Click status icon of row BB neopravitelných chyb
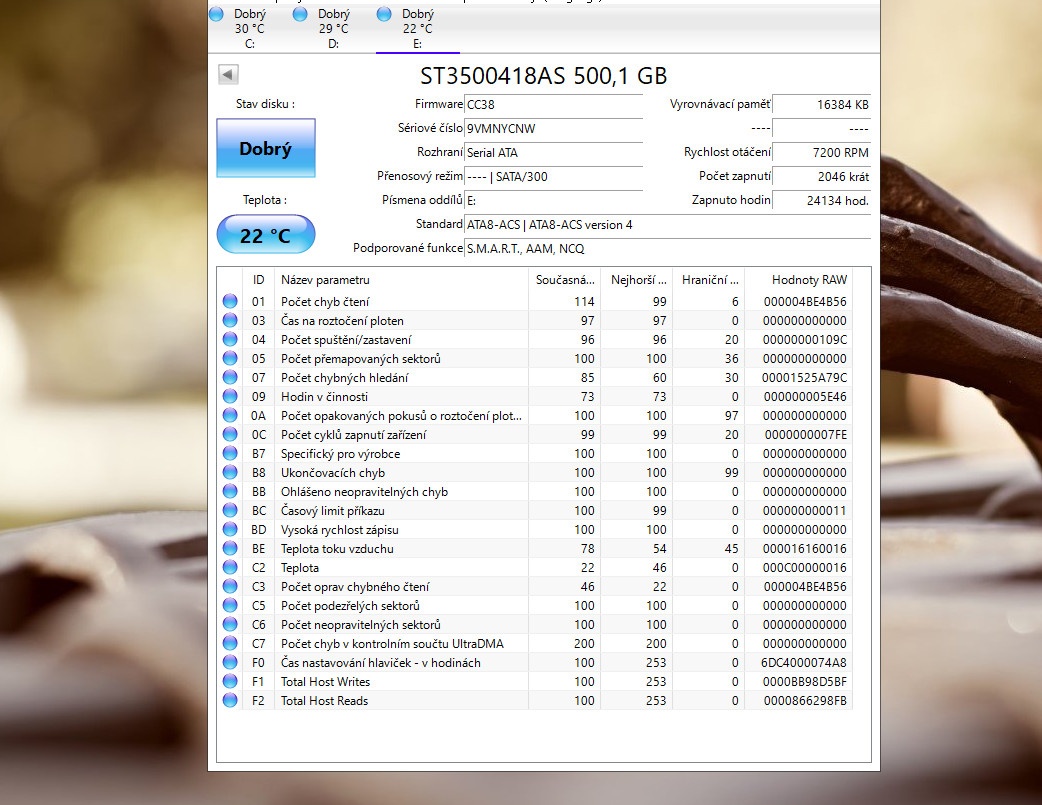Viewport: 1042px width, 805px height. click(230, 491)
